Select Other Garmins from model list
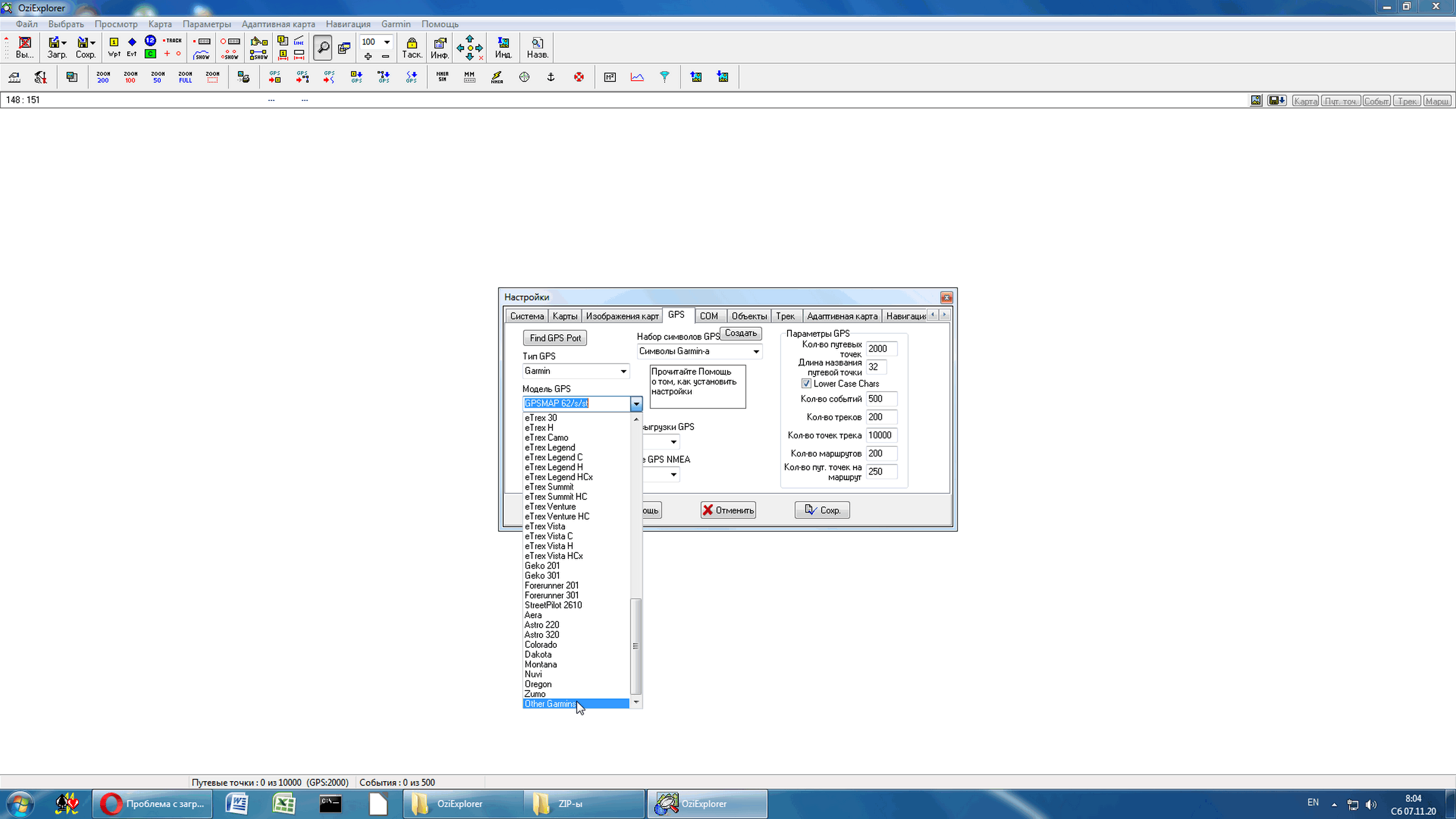 tap(576, 704)
